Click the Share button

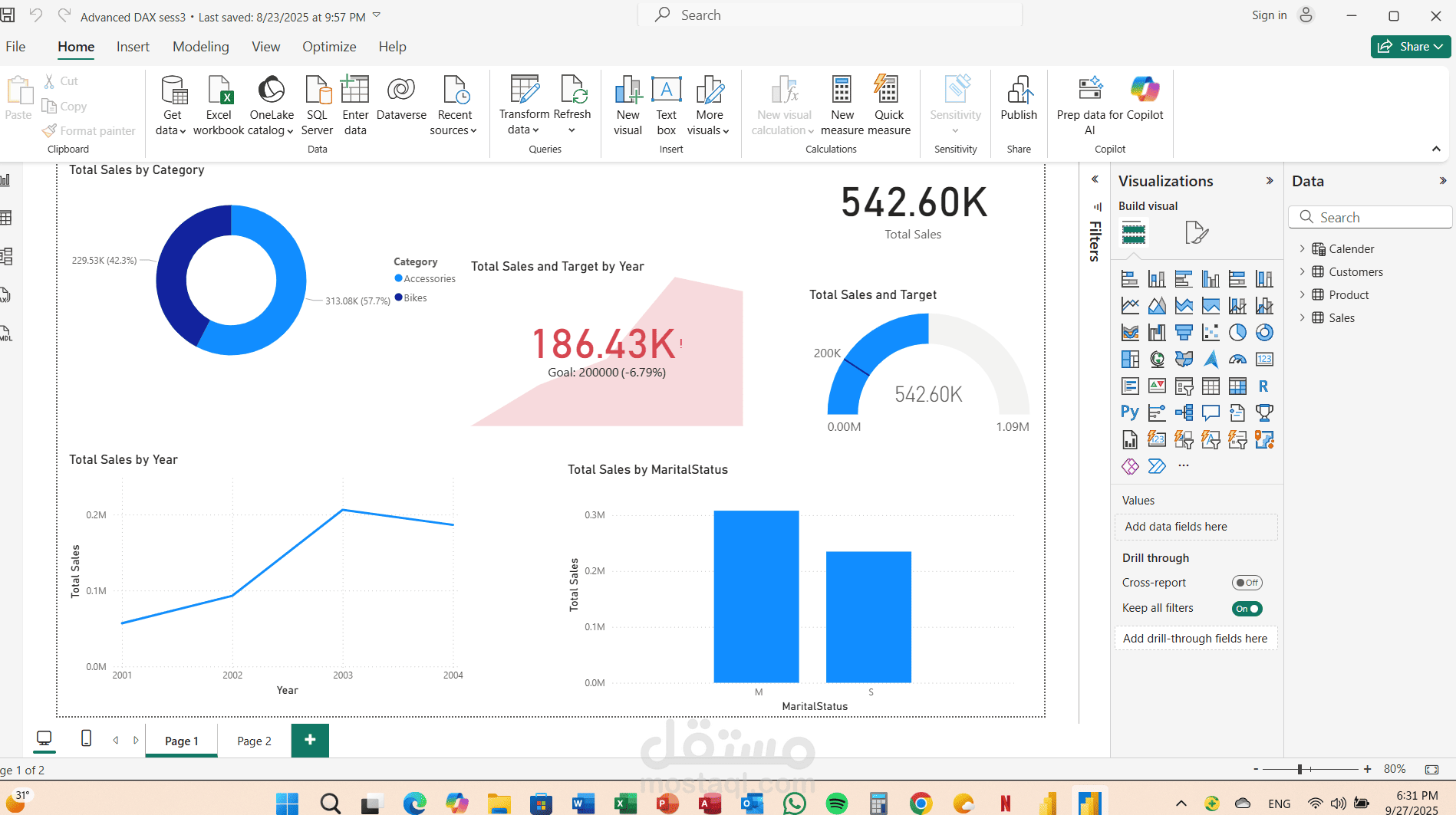pyautogui.click(x=1411, y=47)
